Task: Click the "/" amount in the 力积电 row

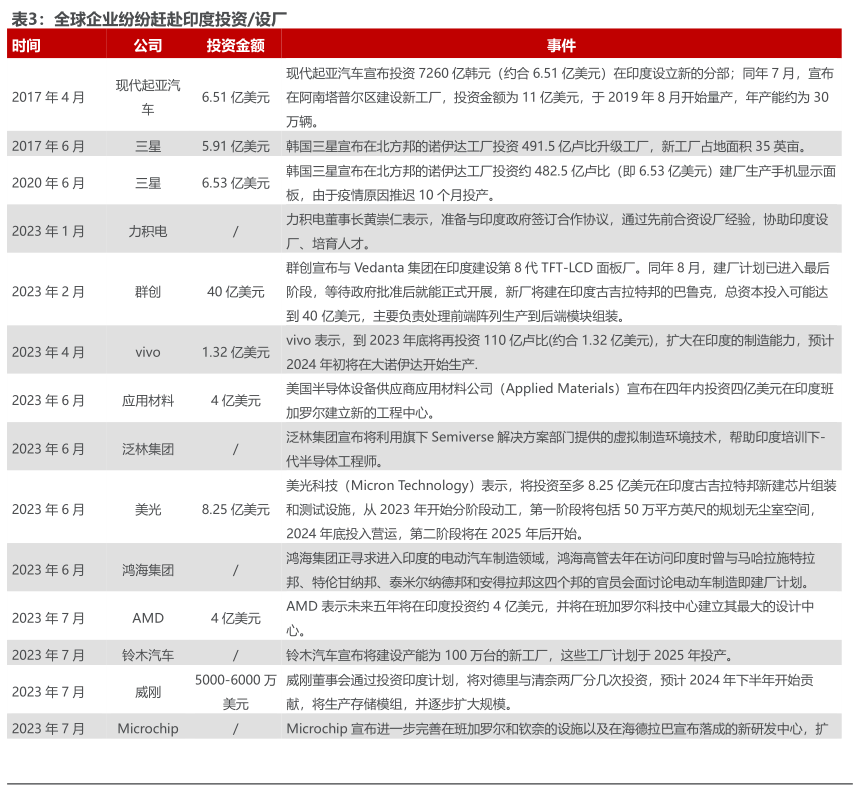Action: [x=235, y=231]
